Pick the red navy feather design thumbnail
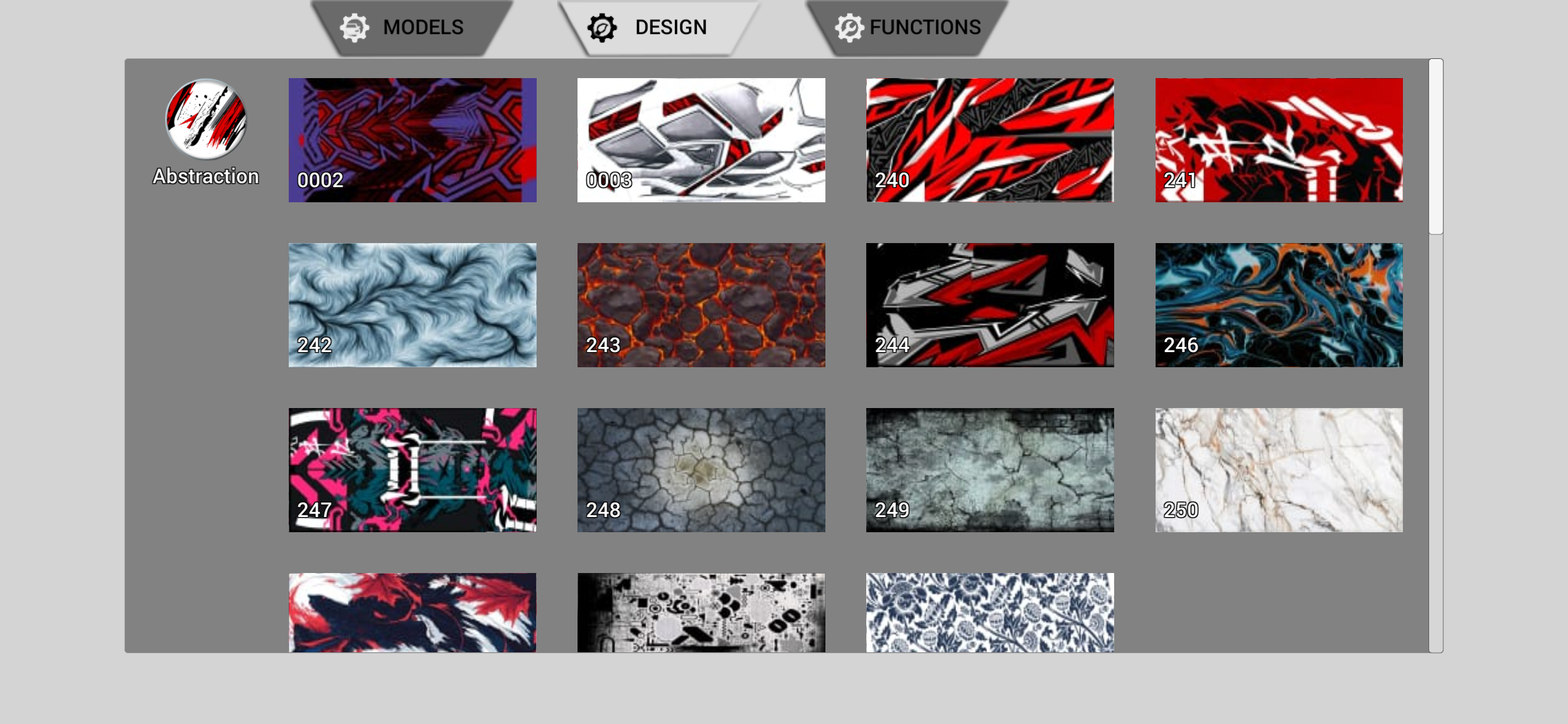This screenshot has height=724, width=1568. point(412,612)
